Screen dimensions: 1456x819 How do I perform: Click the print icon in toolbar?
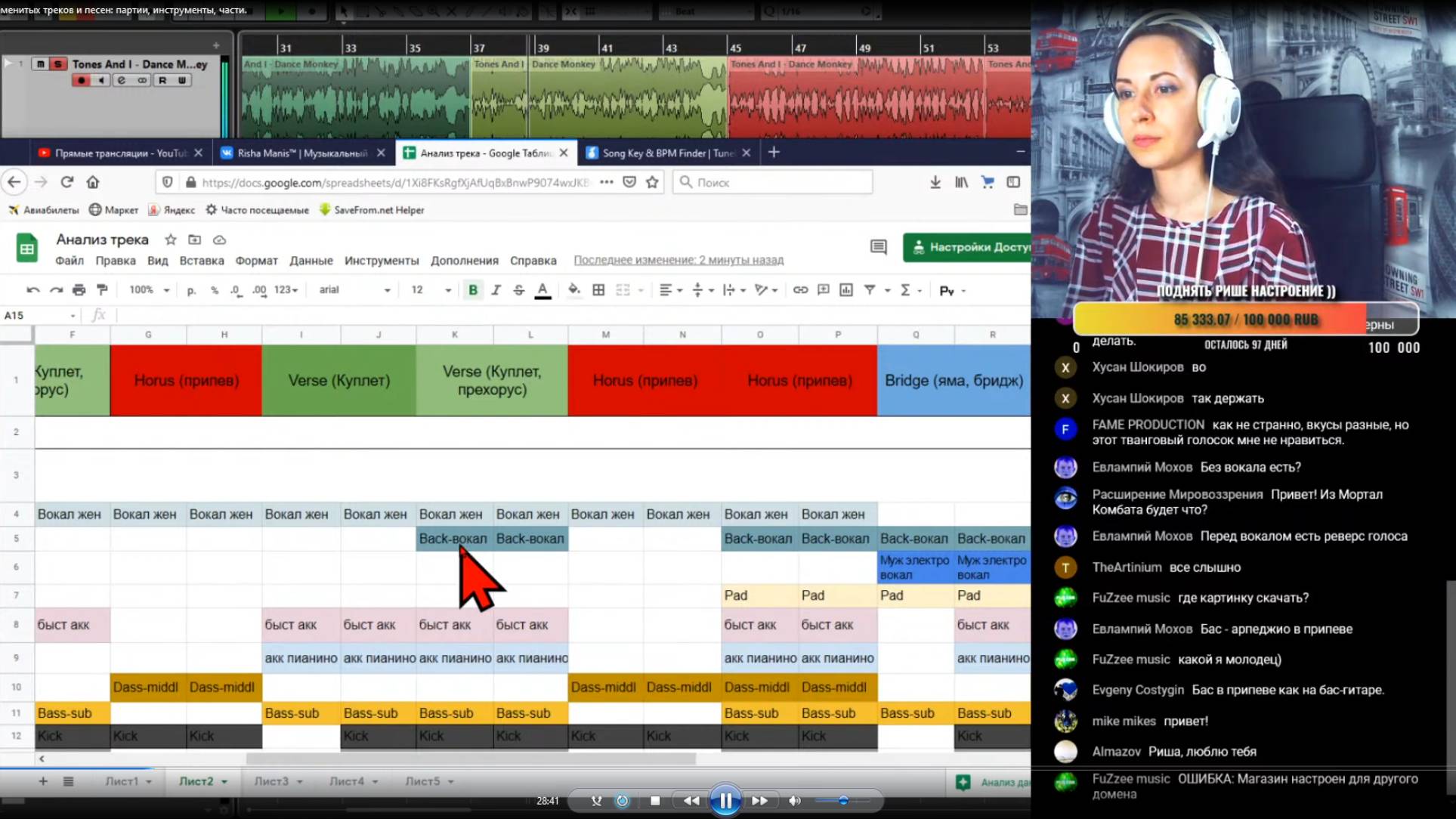[x=79, y=290]
